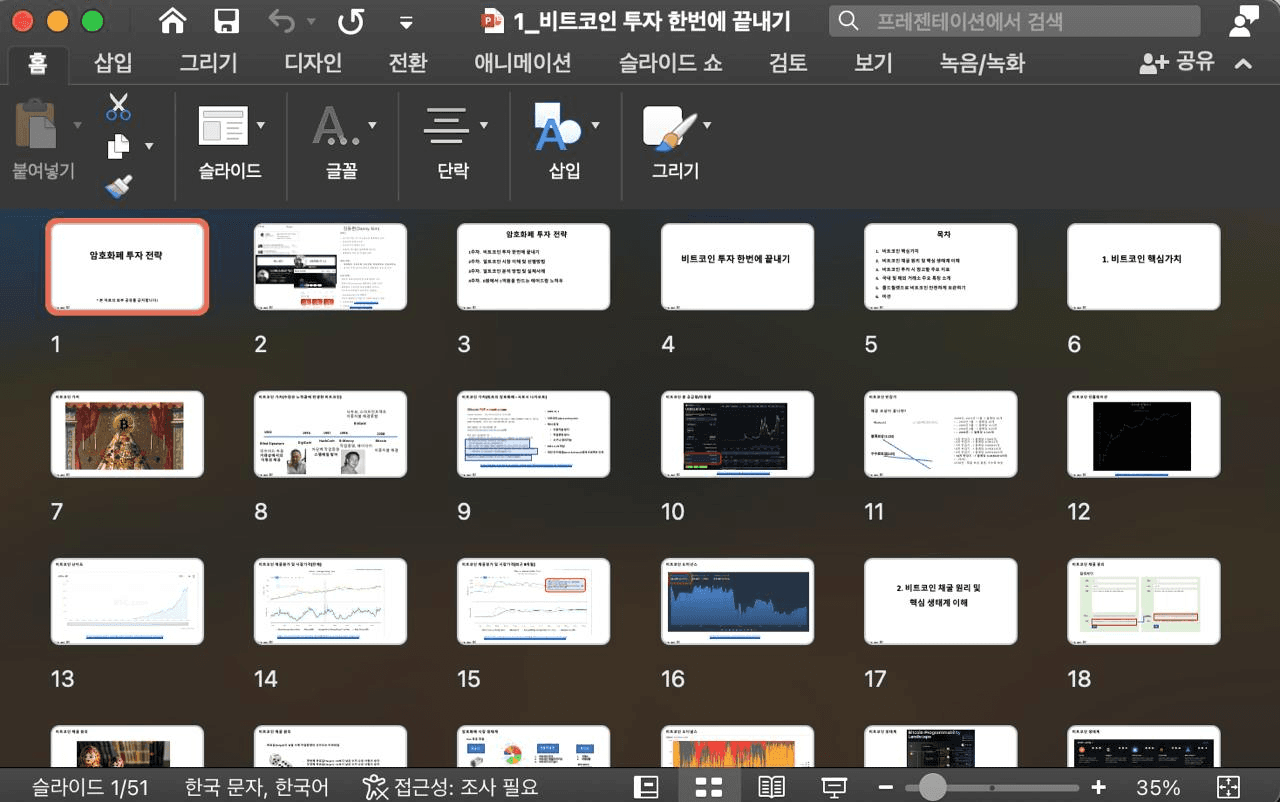Open the 단락 dropdown arrow
This screenshot has height=802, width=1280.
coord(484,126)
